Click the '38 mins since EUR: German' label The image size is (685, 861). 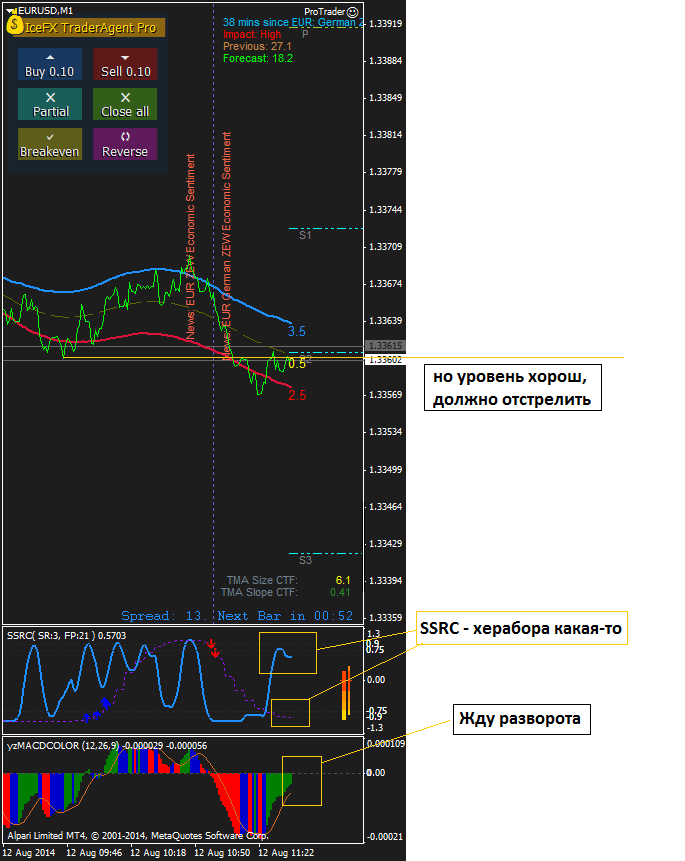coord(293,23)
